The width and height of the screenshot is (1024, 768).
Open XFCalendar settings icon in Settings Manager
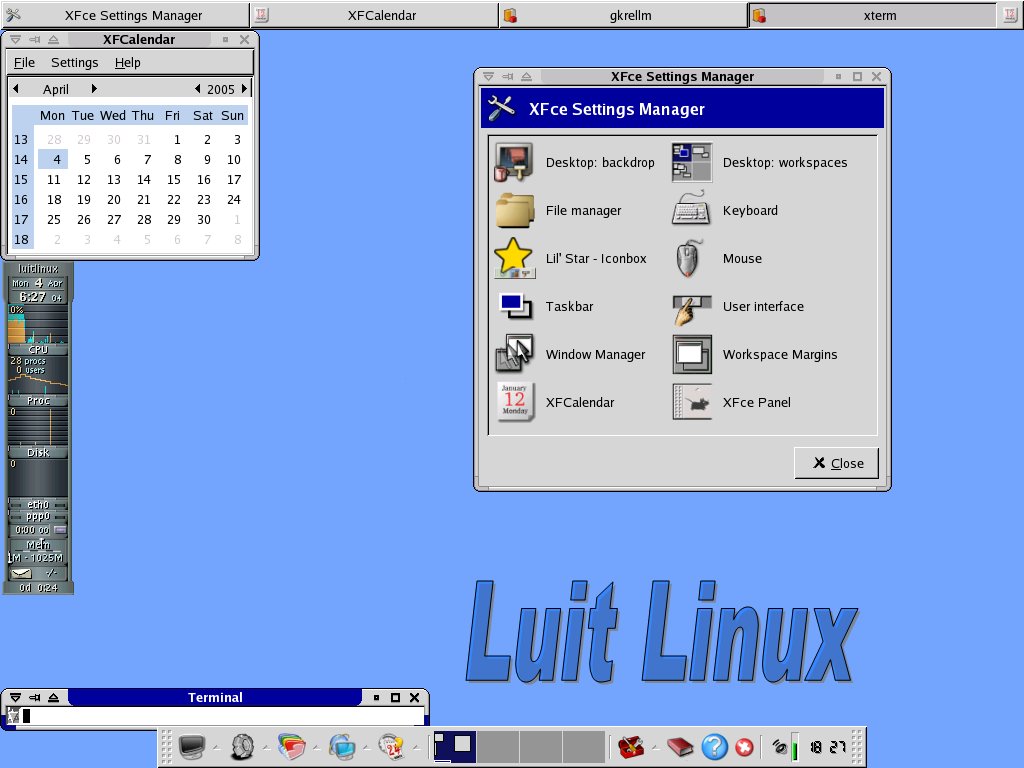[x=515, y=402]
